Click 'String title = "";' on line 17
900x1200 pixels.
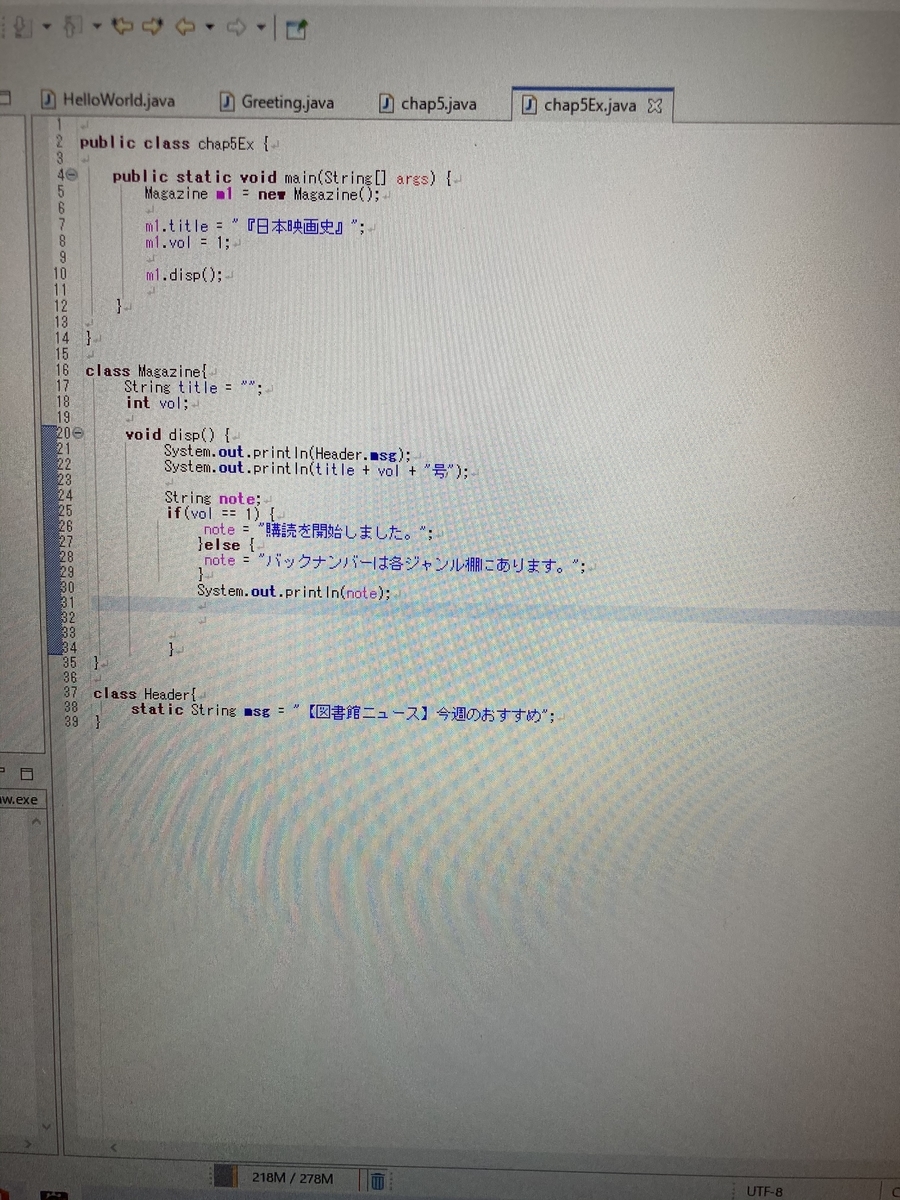point(194,388)
